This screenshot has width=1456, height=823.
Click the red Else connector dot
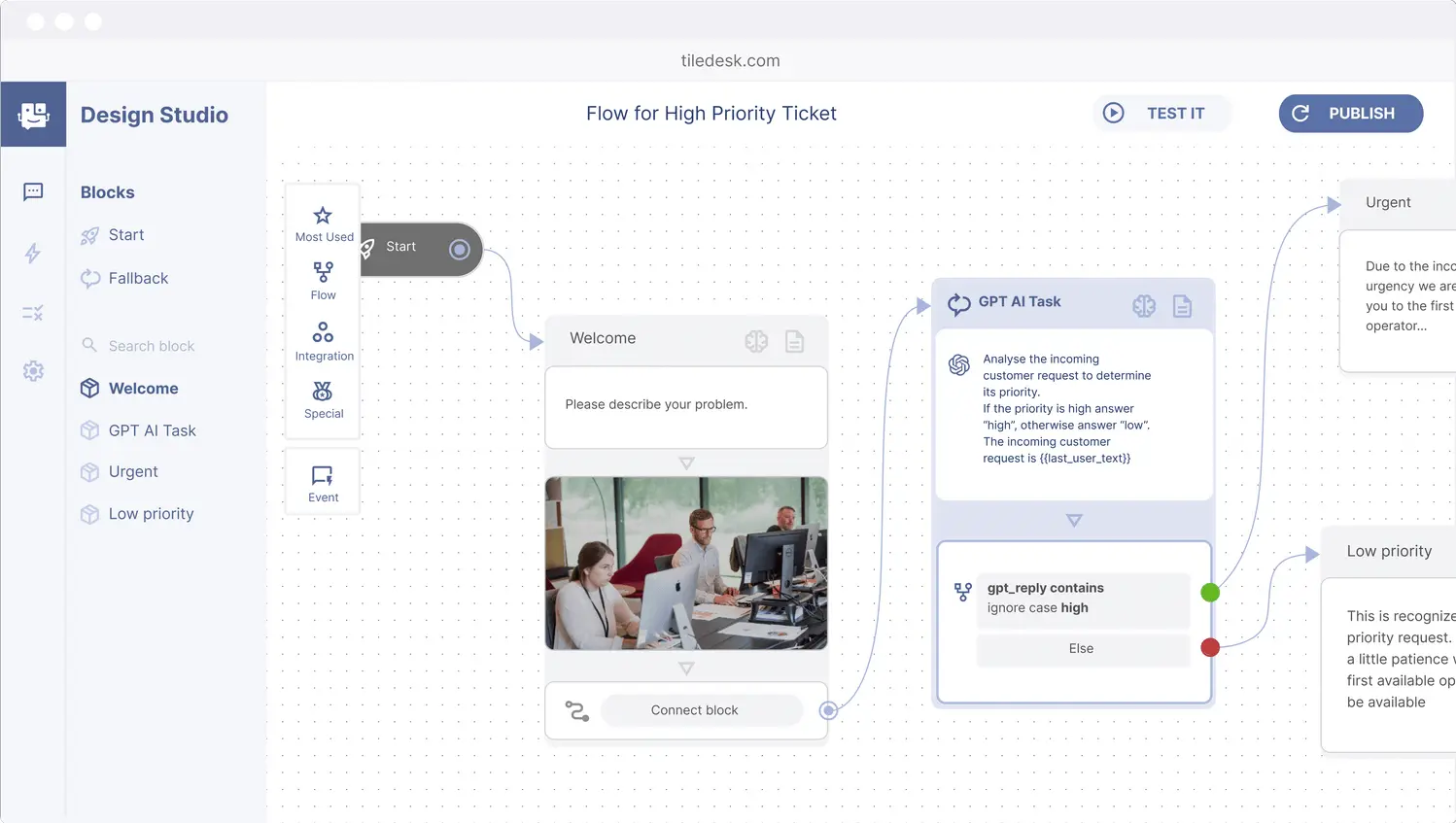pyautogui.click(x=1210, y=647)
